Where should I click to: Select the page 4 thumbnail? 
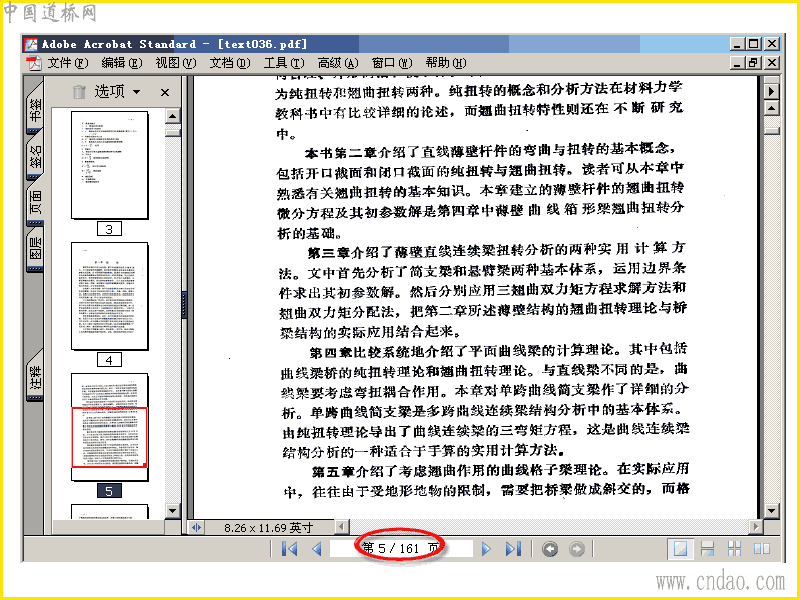point(110,296)
